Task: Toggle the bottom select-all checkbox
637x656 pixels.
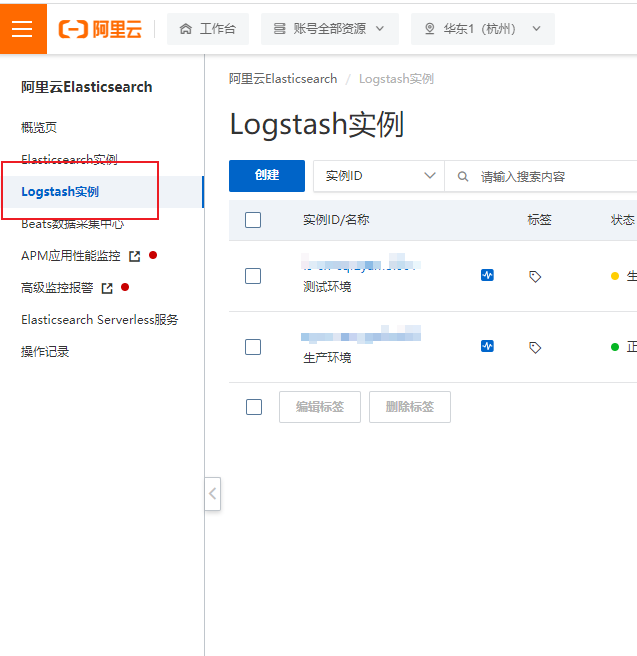Action: 254,407
